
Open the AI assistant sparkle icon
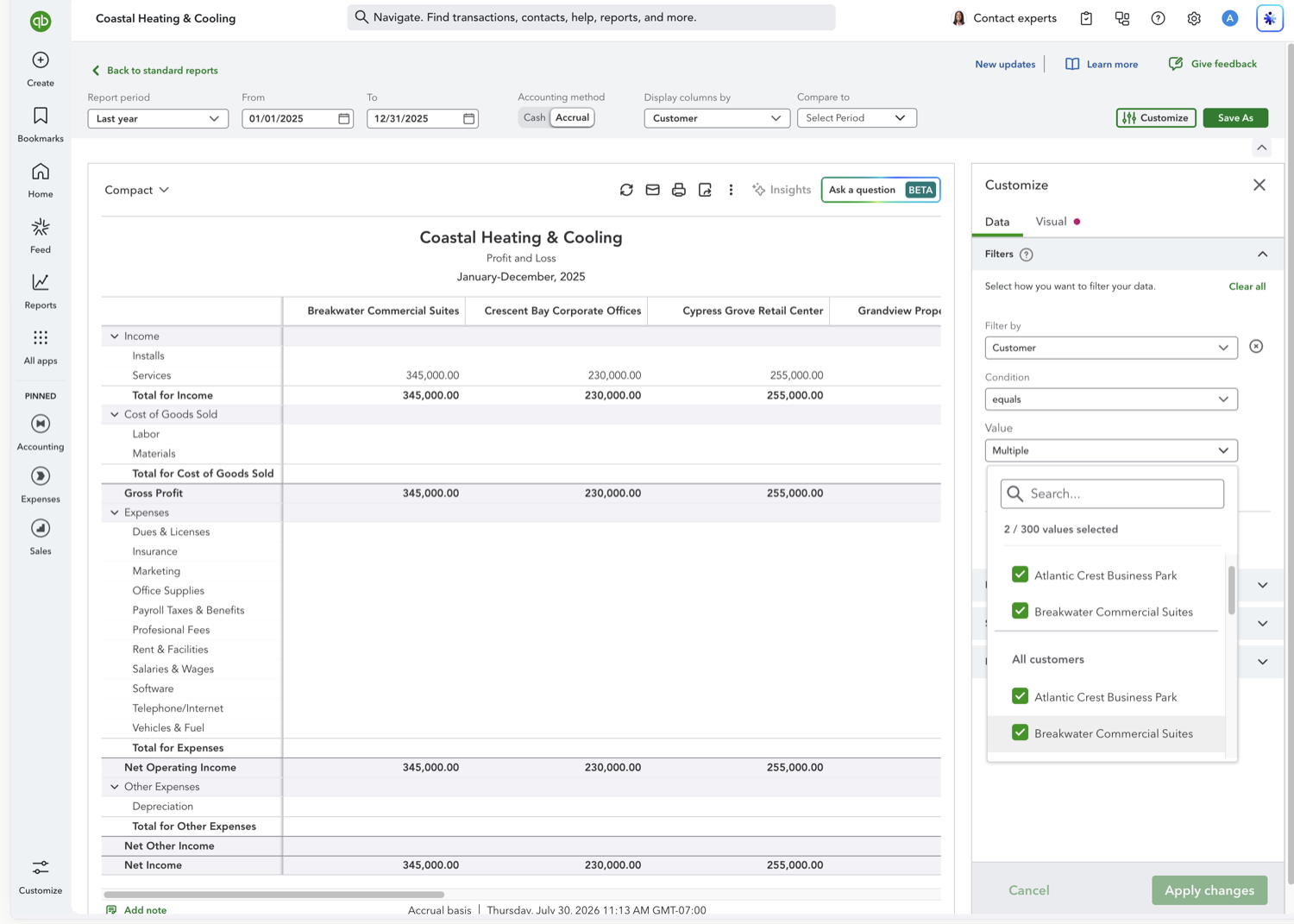click(1270, 18)
